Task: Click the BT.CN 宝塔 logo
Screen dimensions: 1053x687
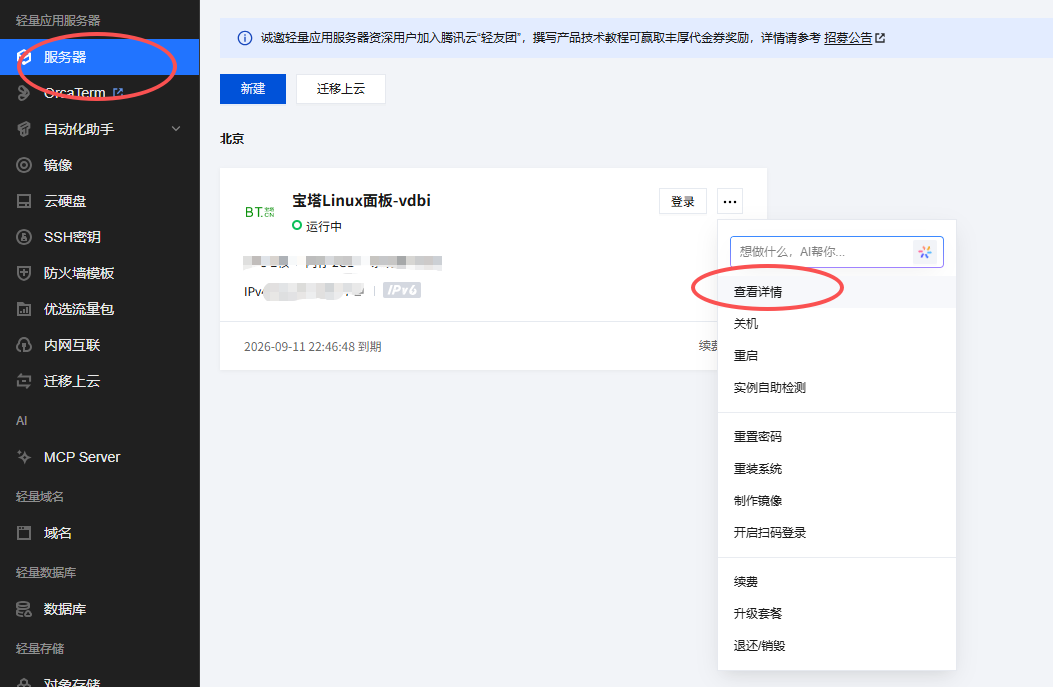Action: tap(259, 212)
